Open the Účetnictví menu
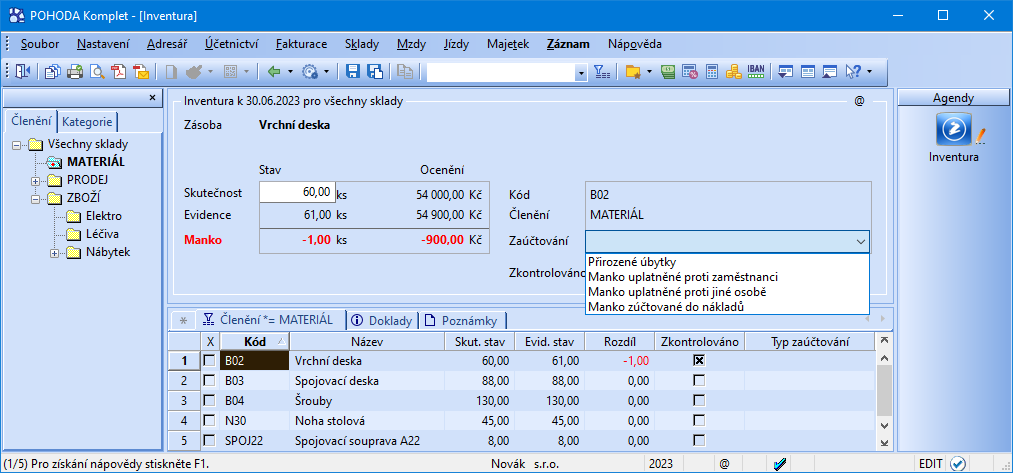 click(232, 45)
